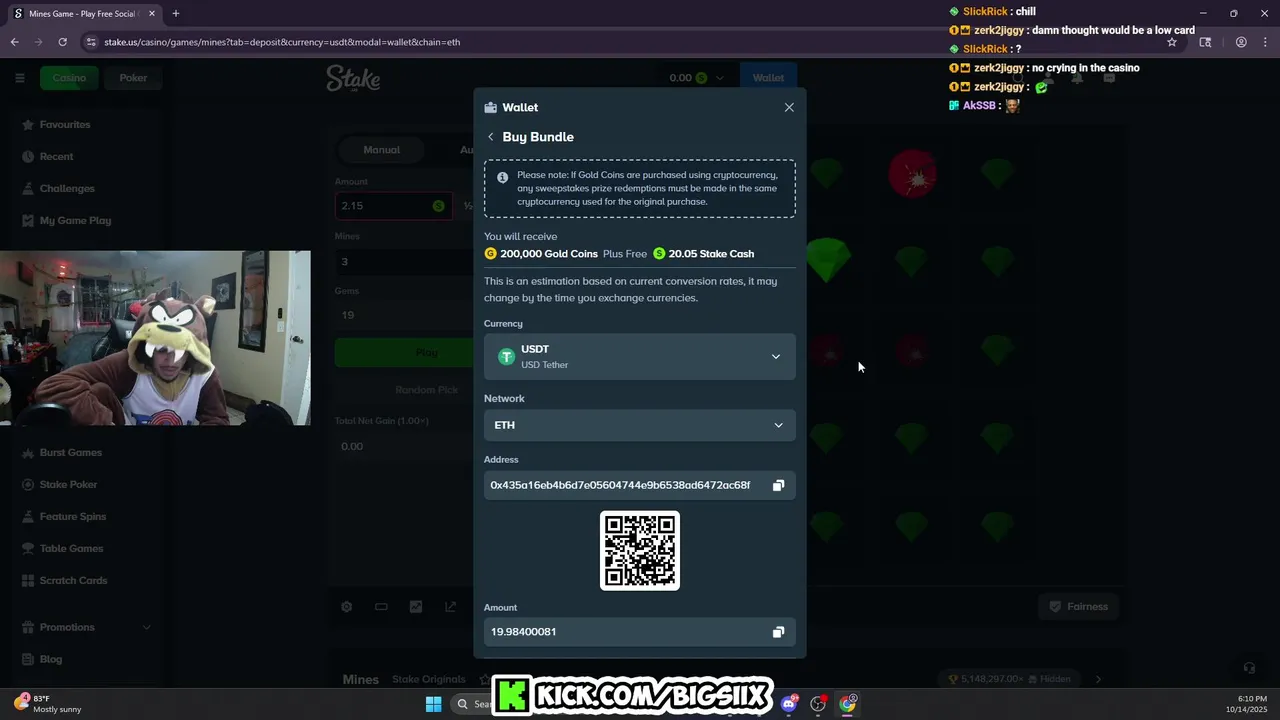Close the Mines Game browser tab
The image size is (1280, 720).
point(152,14)
